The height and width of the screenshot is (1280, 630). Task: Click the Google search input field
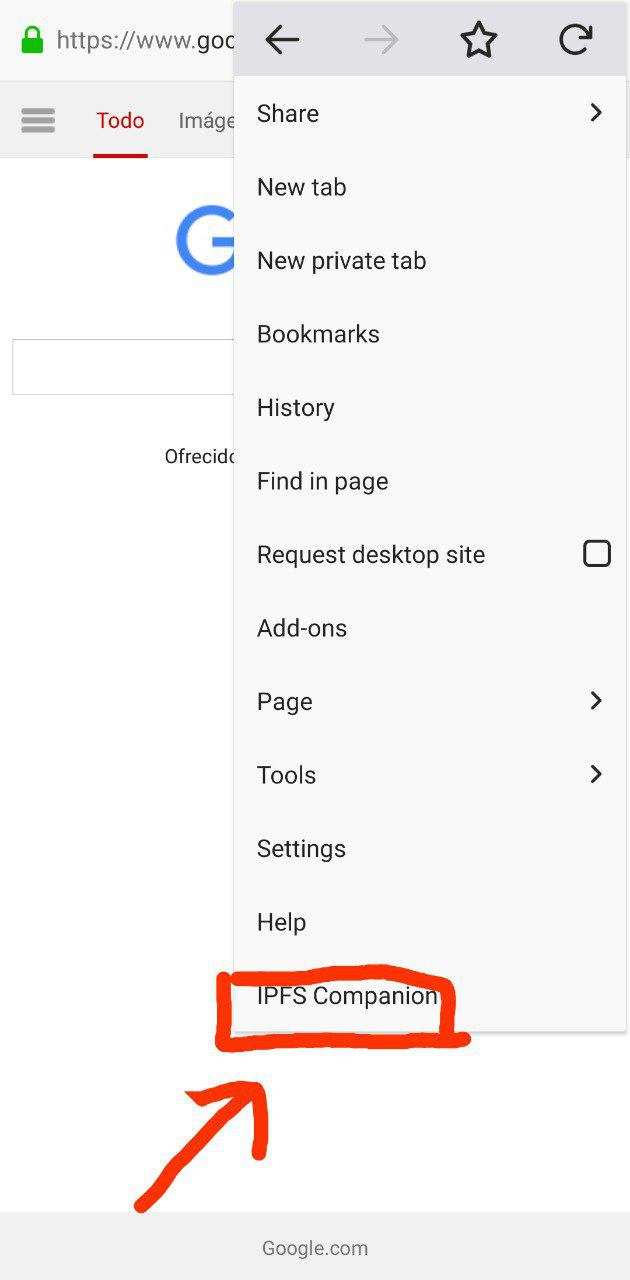click(x=123, y=367)
